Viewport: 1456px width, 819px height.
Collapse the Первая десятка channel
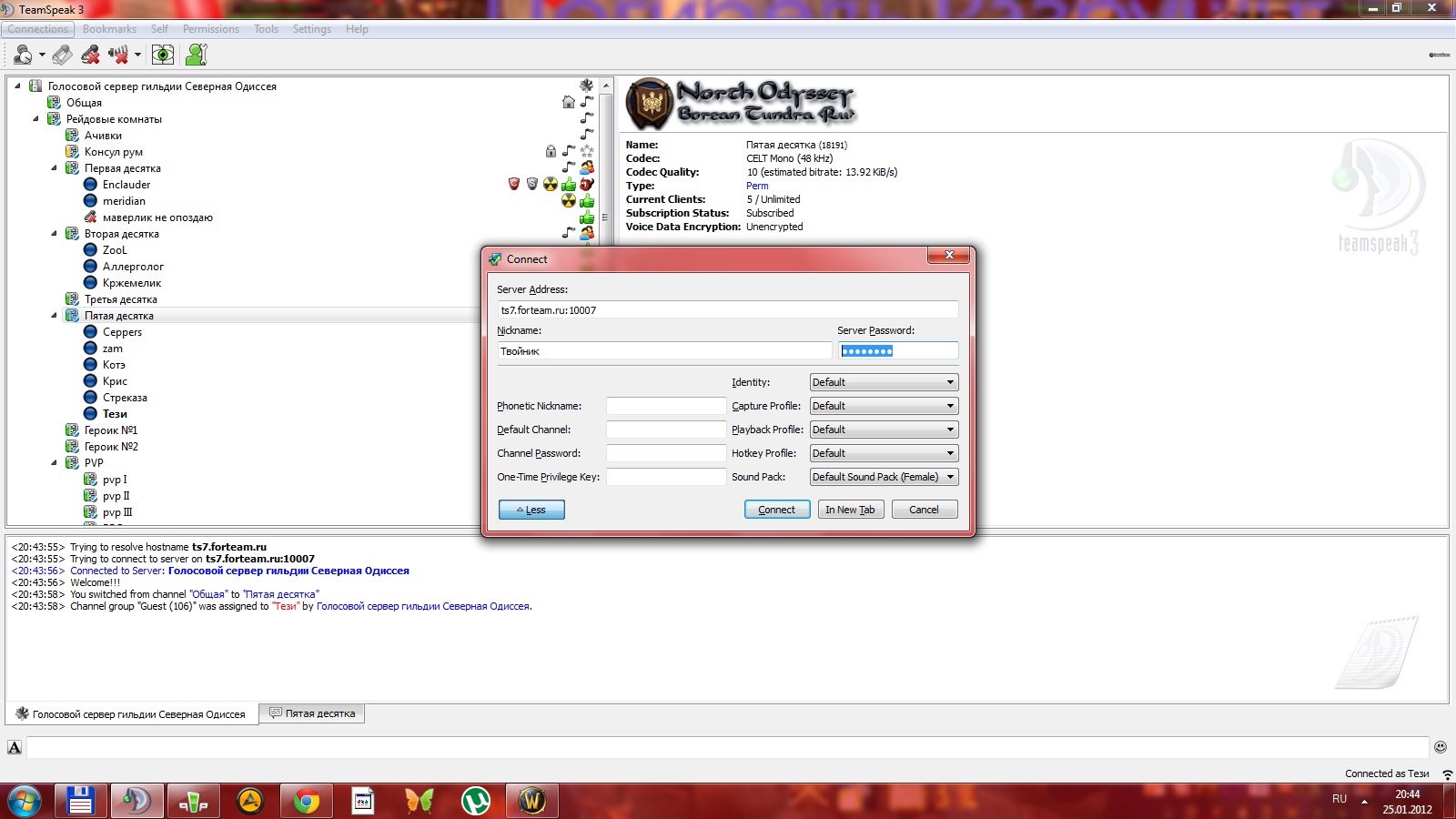[x=54, y=167]
